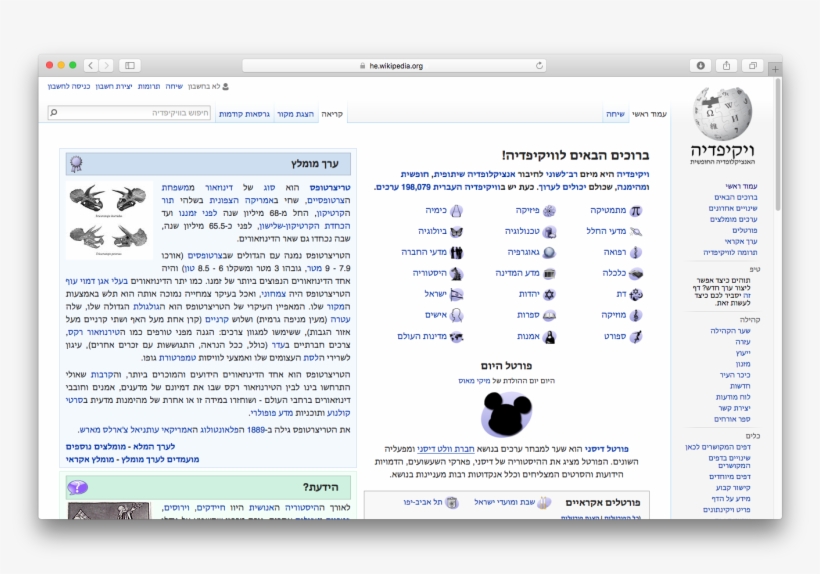Toggle the Safari sidebar button
This screenshot has width=820, height=574.
(x=130, y=65)
